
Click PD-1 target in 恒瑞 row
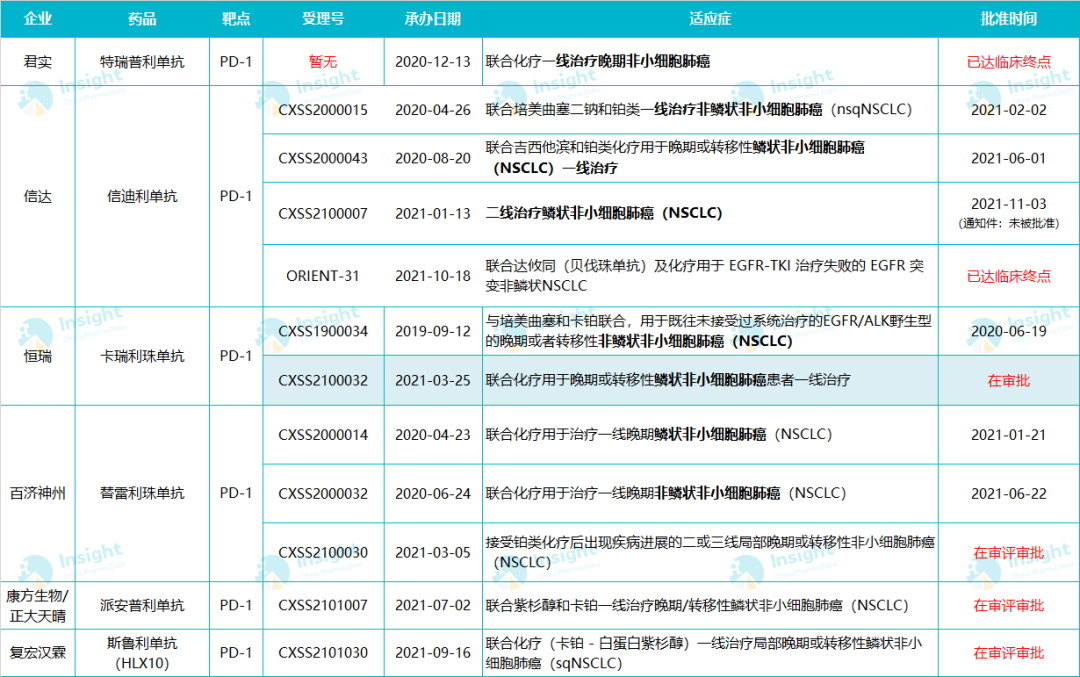[236, 356]
